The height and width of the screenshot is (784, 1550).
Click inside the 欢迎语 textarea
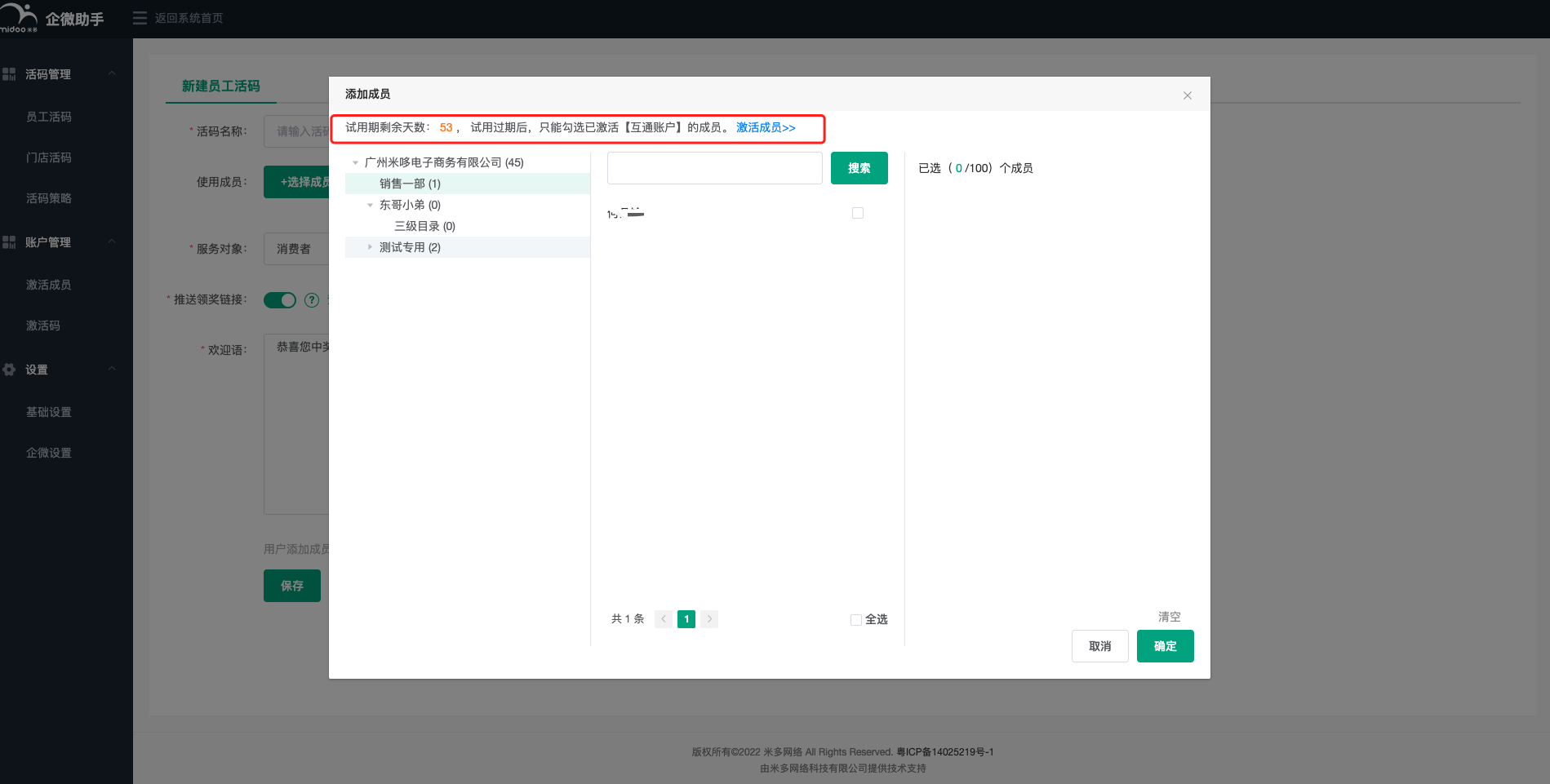[296, 424]
